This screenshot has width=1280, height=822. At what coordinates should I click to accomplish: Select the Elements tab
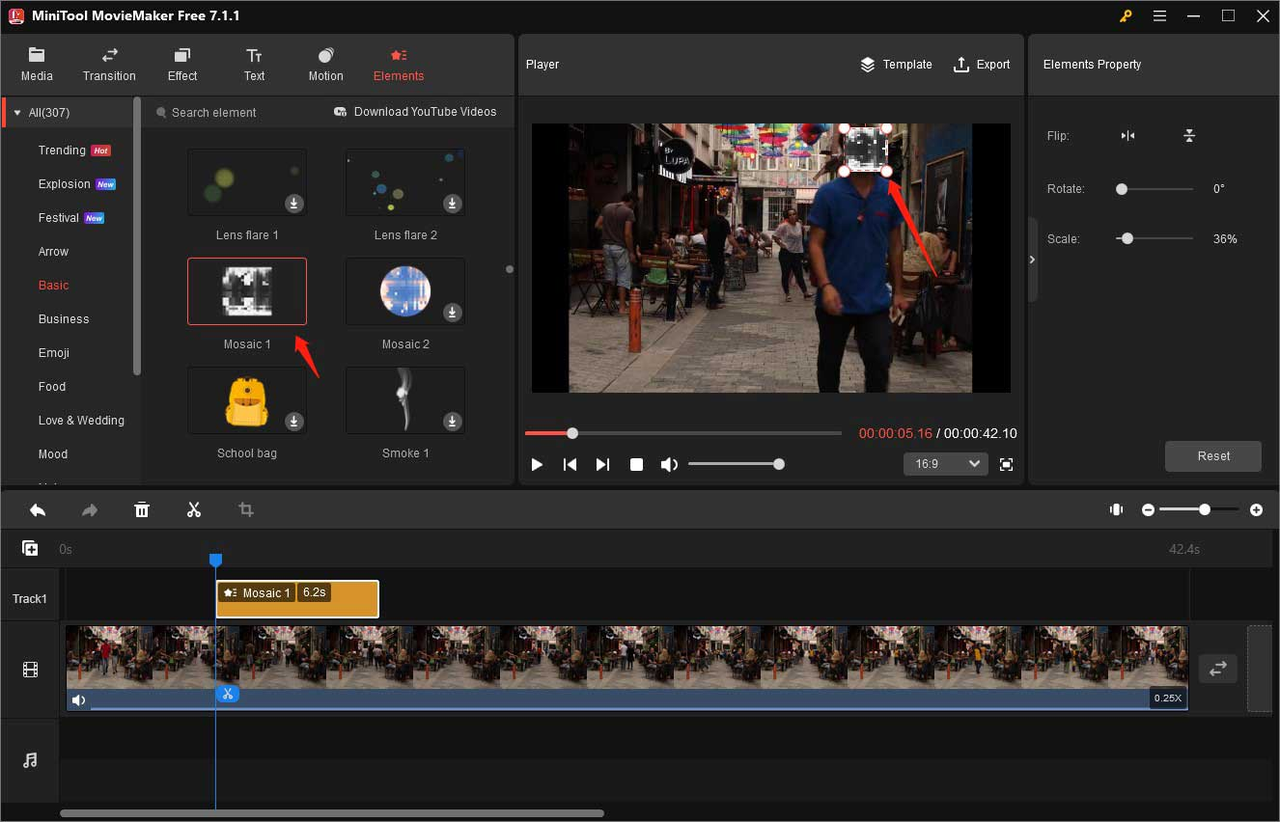399,65
